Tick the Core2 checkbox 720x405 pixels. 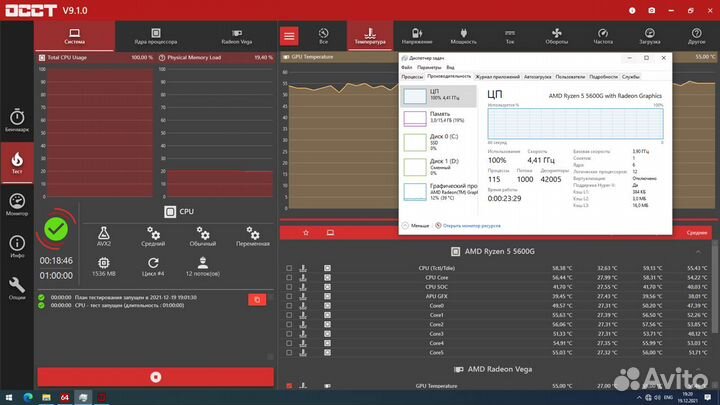point(289,325)
